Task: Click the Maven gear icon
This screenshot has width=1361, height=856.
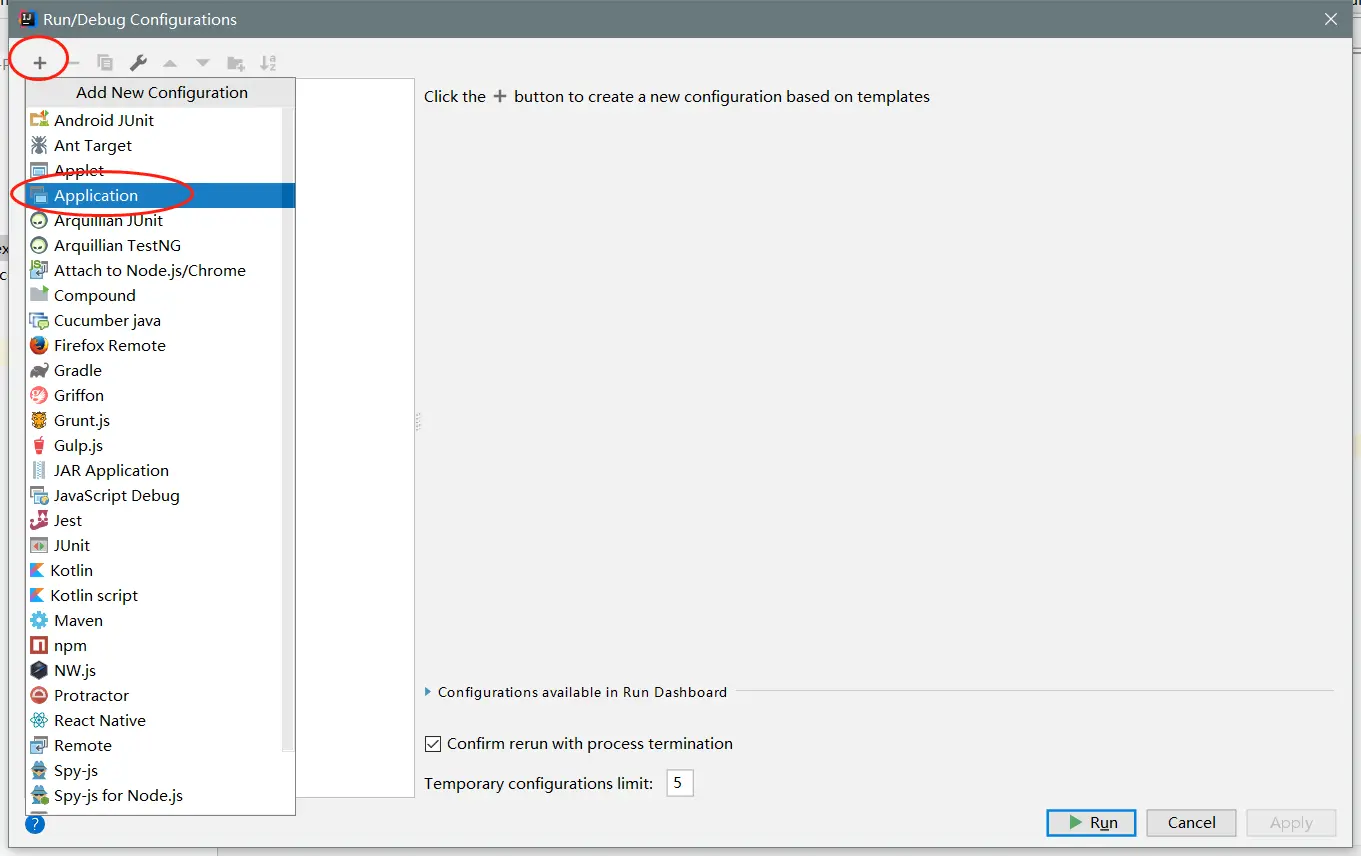Action: tap(39, 620)
